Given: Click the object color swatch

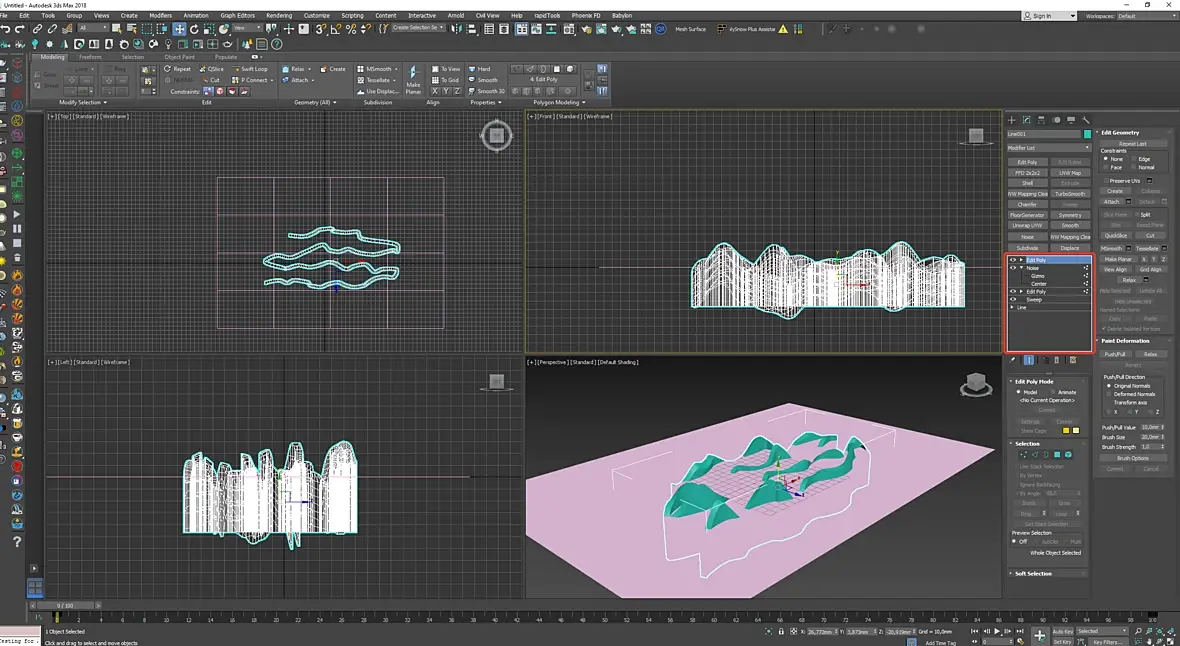Looking at the screenshot, I should [x=1087, y=134].
